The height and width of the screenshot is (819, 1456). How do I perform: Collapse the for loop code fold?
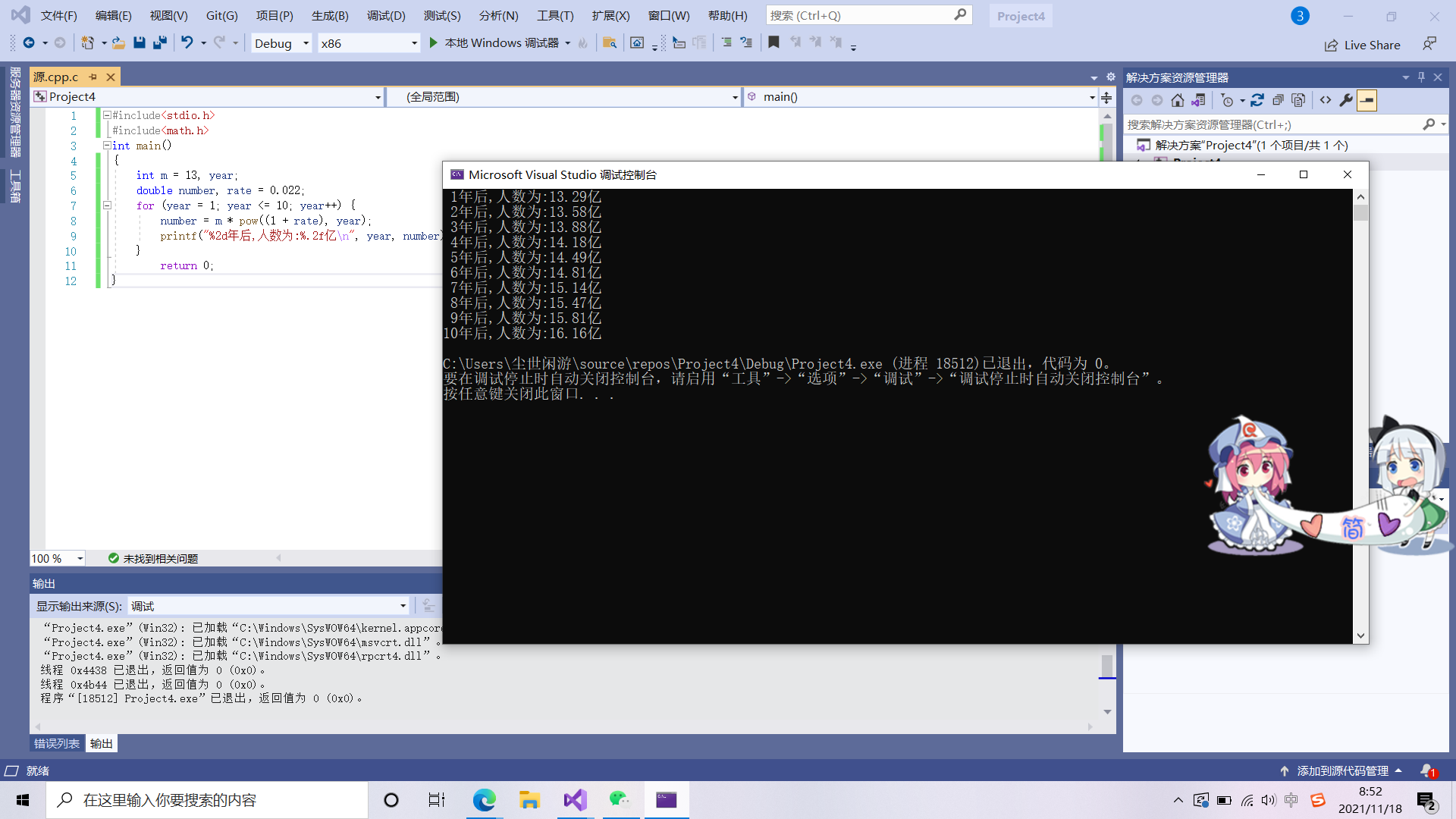tap(107, 206)
